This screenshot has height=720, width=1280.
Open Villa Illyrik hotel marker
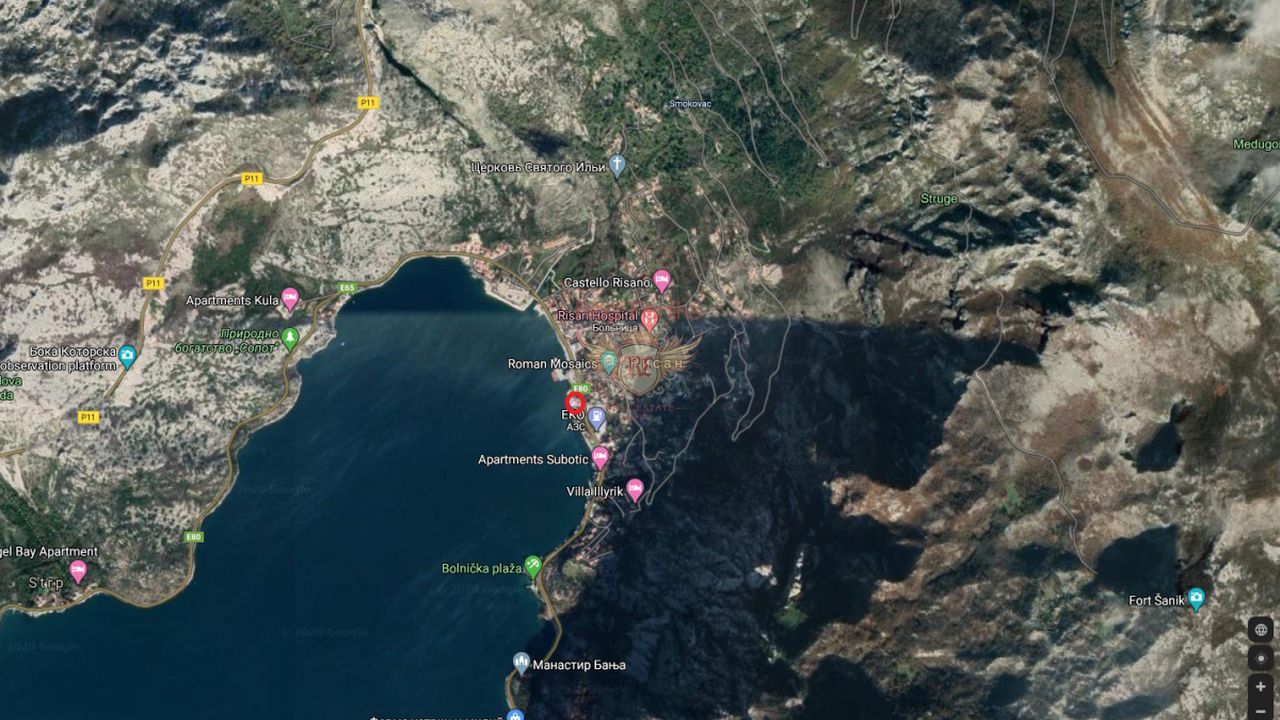pyautogui.click(x=634, y=490)
